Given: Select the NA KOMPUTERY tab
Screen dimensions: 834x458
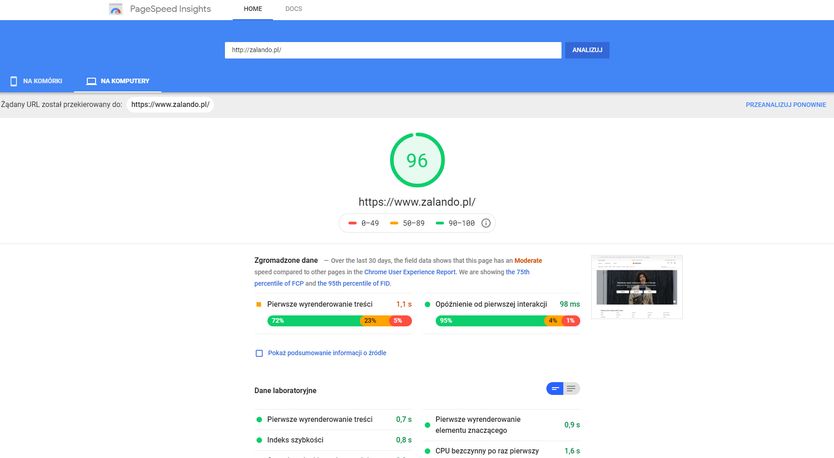Looking at the screenshot, I should 118,81.
